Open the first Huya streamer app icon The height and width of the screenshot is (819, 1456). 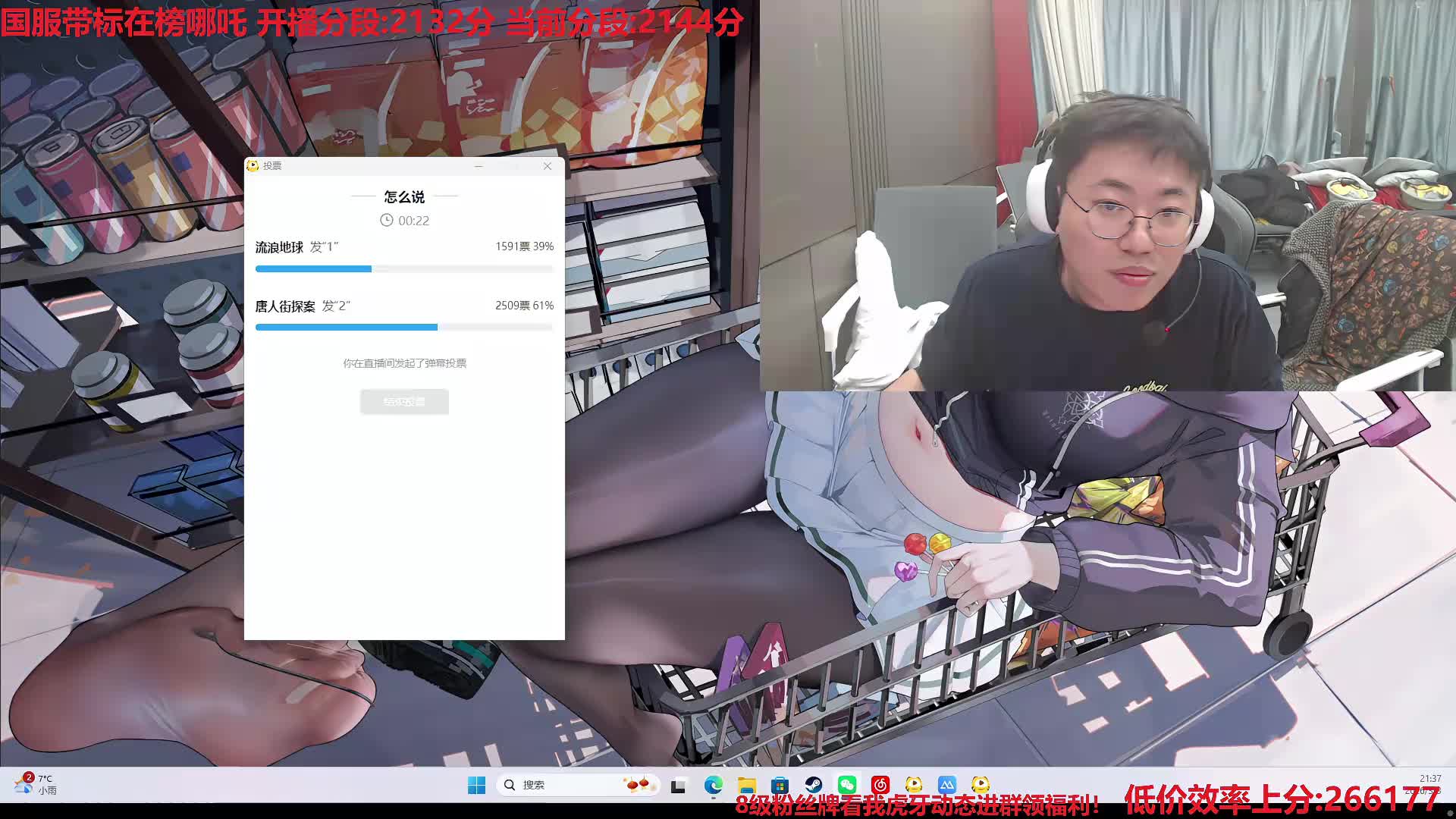point(914,785)
